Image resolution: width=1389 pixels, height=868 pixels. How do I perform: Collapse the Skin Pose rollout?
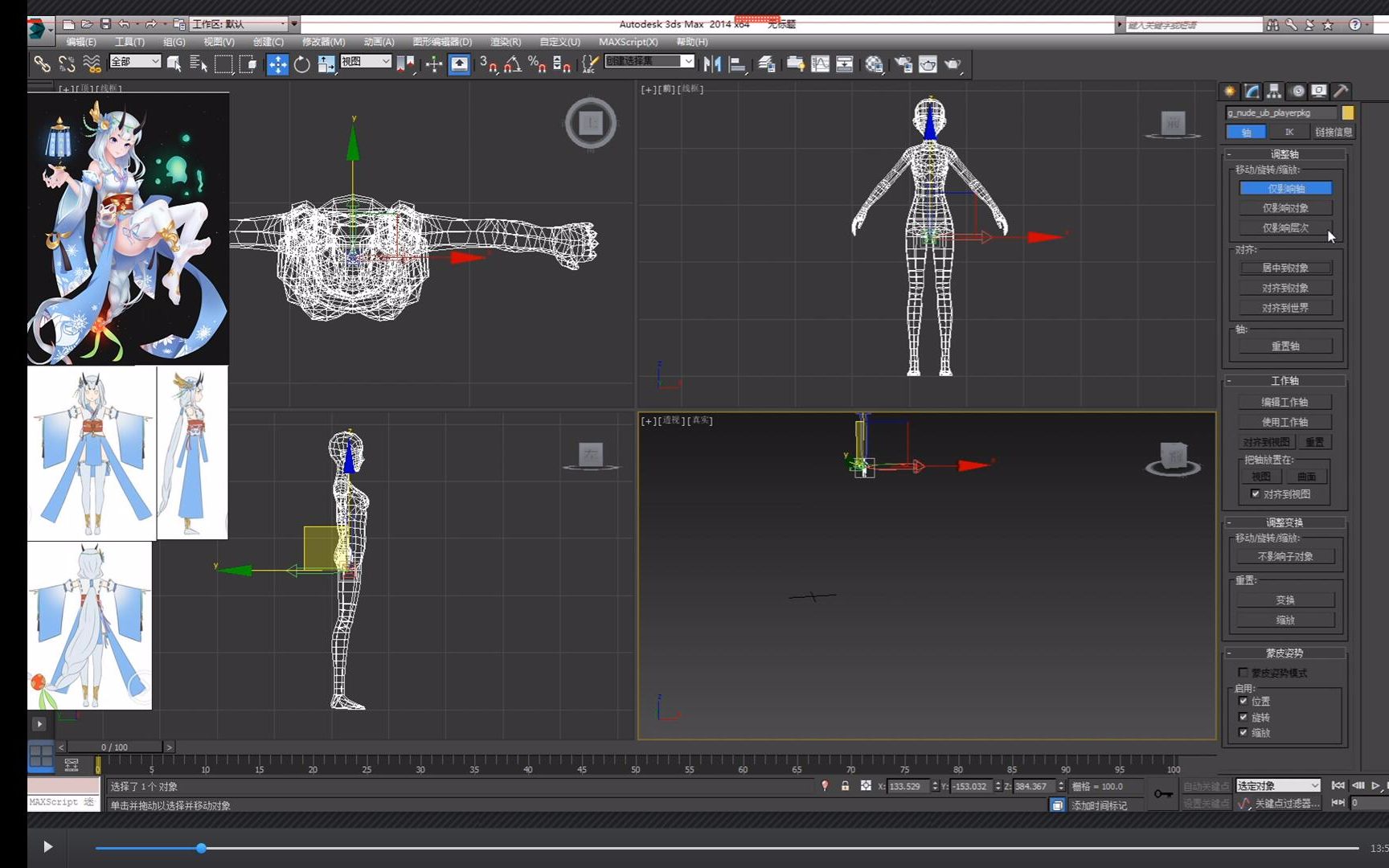tap(1285, 653)
